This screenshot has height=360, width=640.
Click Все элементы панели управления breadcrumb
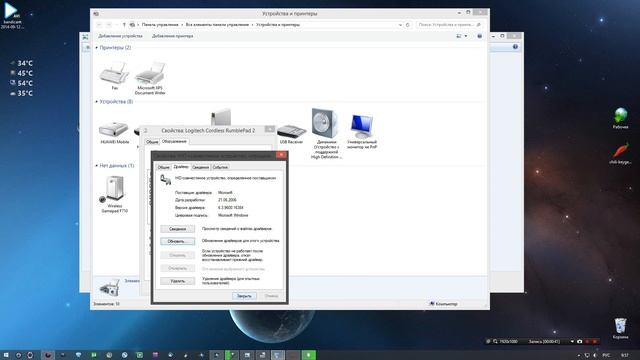(x=217, y=25)
